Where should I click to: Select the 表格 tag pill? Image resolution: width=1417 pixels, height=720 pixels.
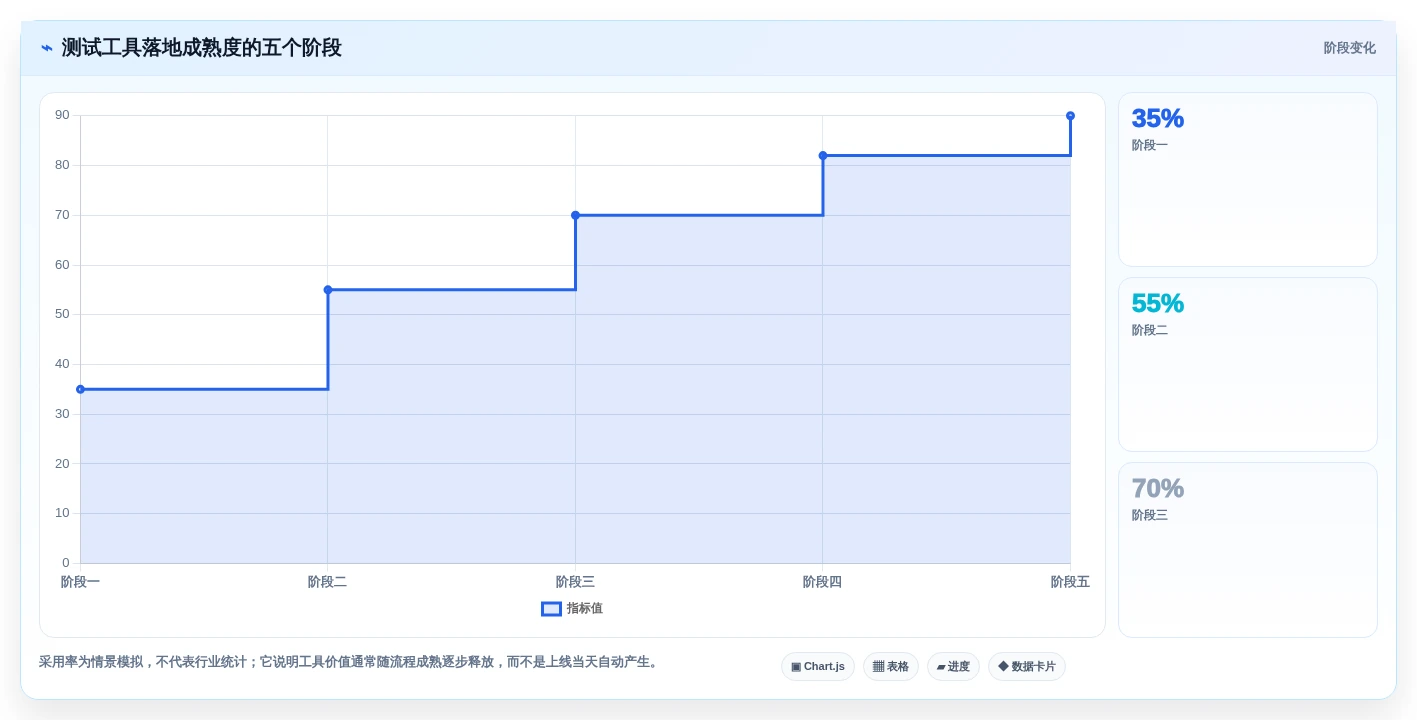click(891, 666)
